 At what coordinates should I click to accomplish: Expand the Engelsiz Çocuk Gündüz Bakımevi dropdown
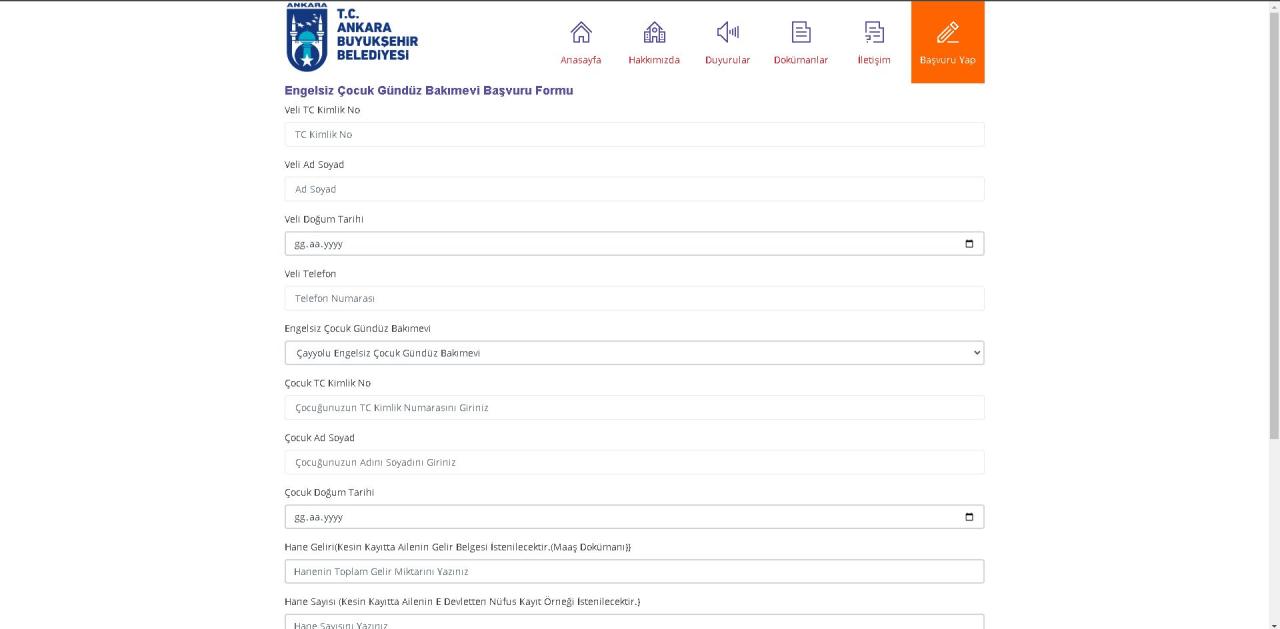click(634, 353)
